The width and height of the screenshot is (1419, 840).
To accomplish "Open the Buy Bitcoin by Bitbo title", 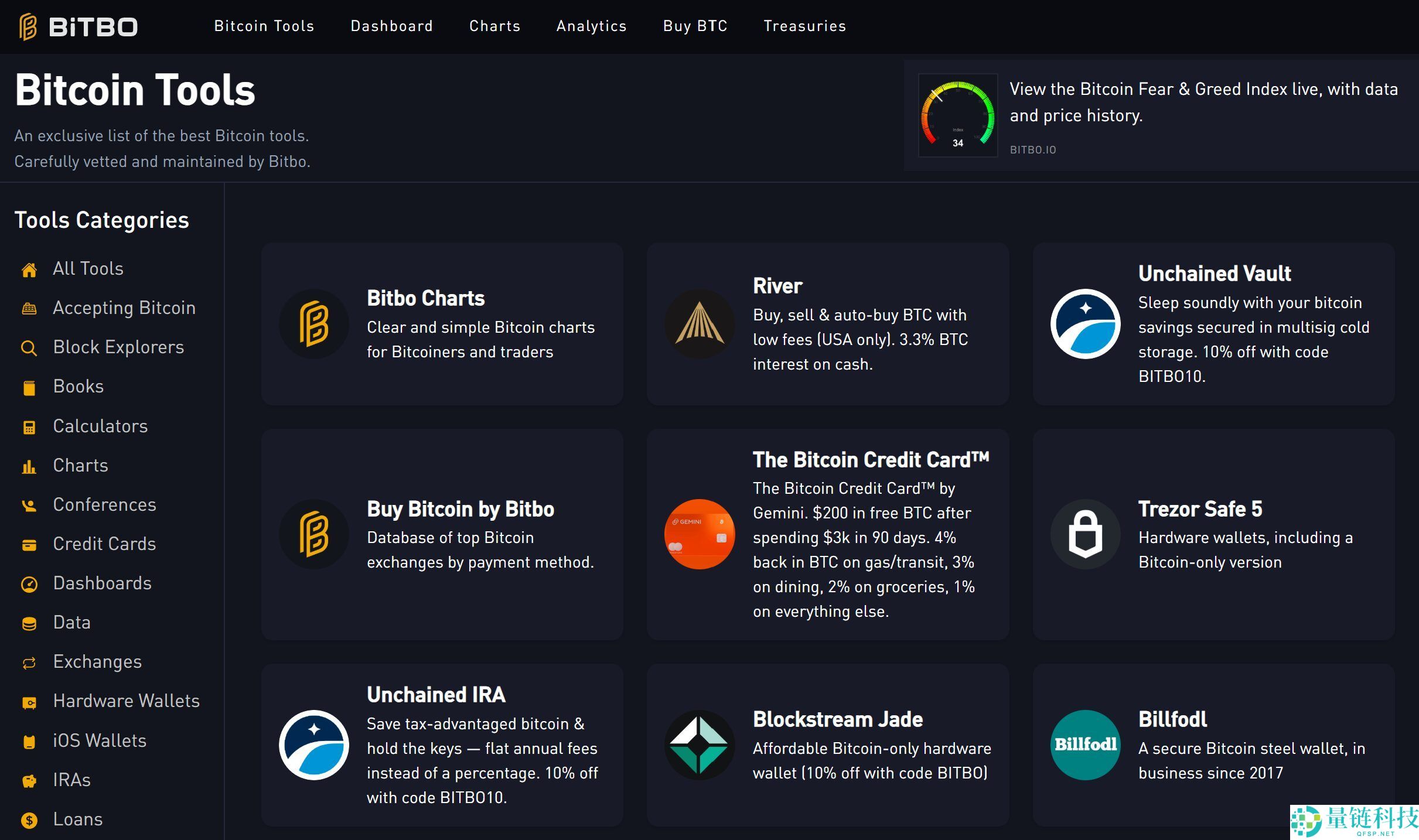I will [x=460, y=509].
